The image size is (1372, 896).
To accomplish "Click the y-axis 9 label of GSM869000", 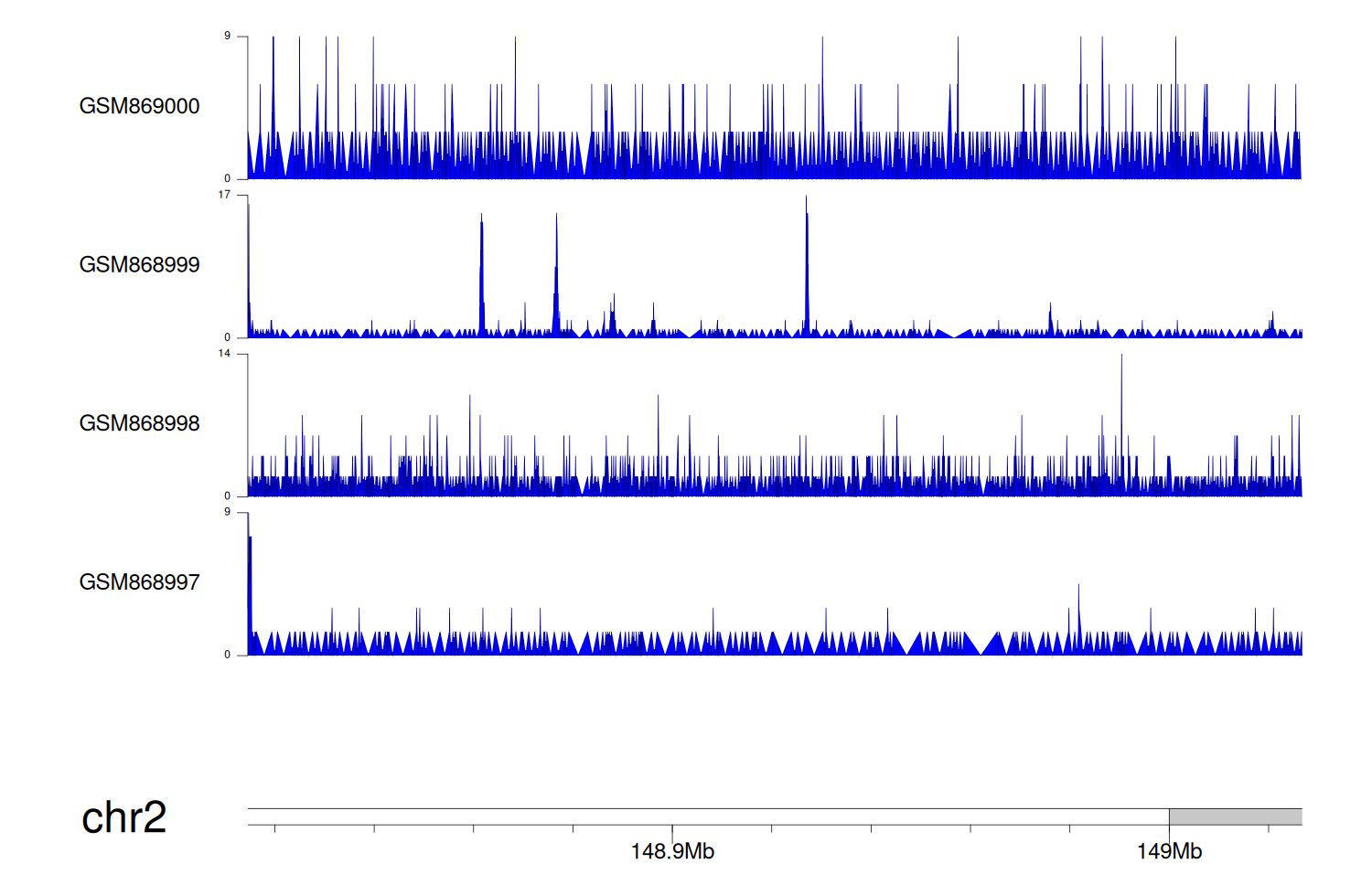I will pyautogui.click(x=227, y=37).
